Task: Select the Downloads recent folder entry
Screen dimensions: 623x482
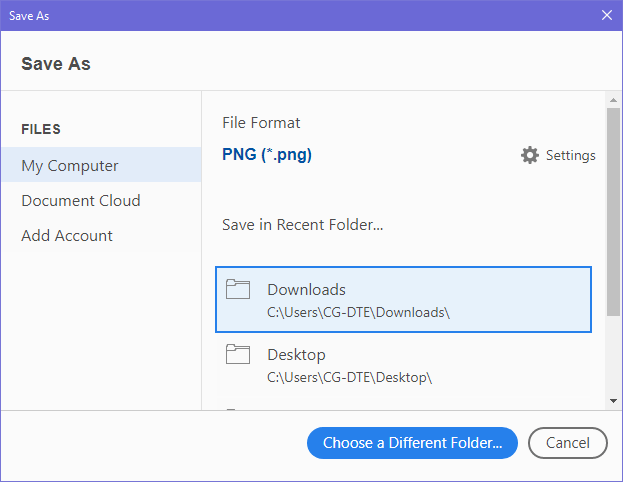Action: pos(403,299)
